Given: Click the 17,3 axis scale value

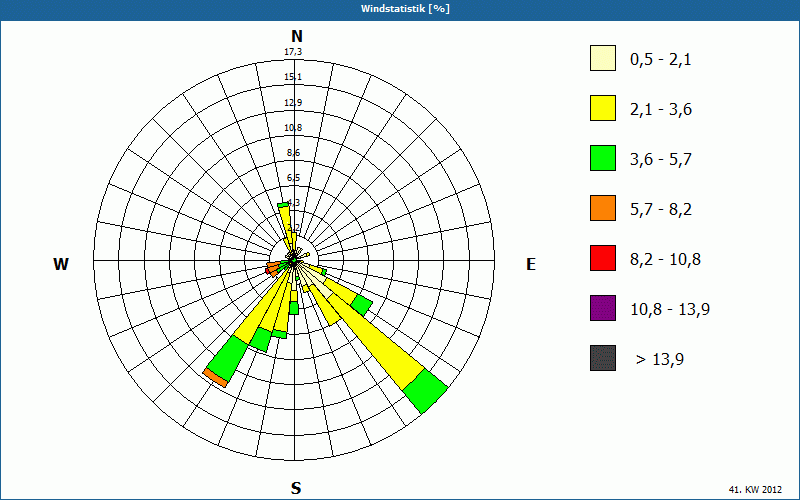Looking at the screenshot, I should [293, 52].
